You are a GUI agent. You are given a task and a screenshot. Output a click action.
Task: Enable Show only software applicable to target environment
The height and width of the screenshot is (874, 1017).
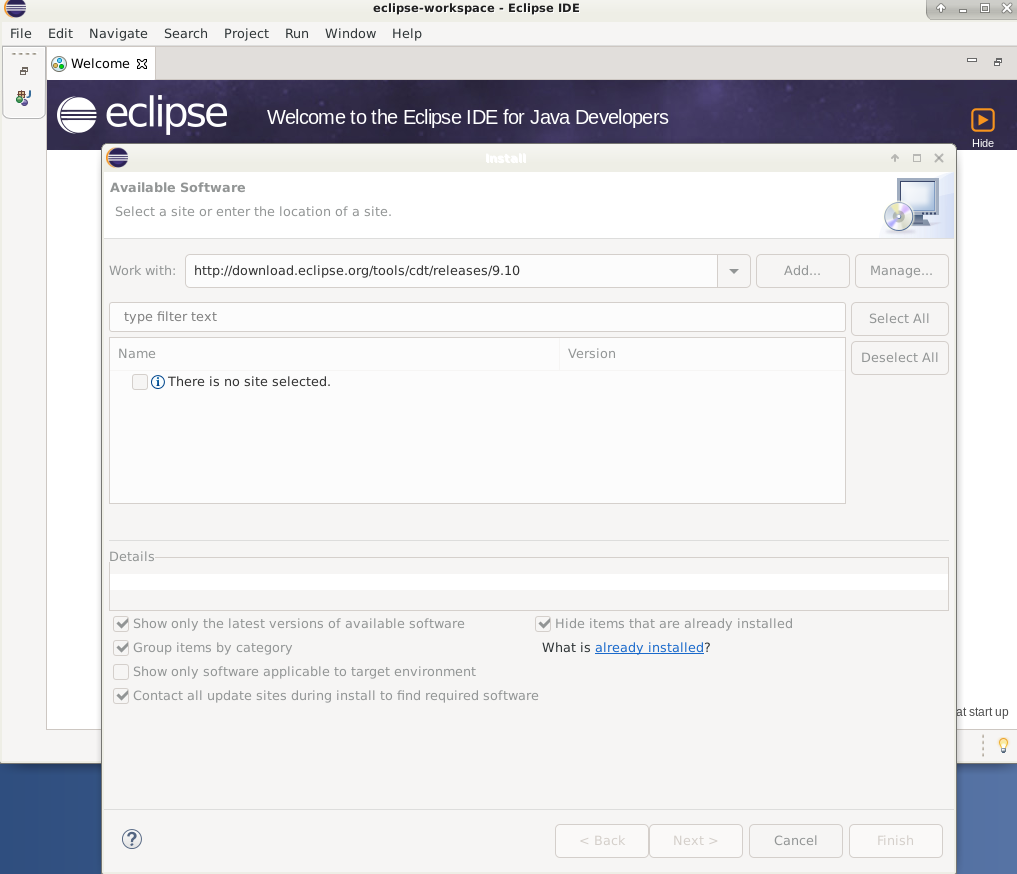tap(121, 672)
